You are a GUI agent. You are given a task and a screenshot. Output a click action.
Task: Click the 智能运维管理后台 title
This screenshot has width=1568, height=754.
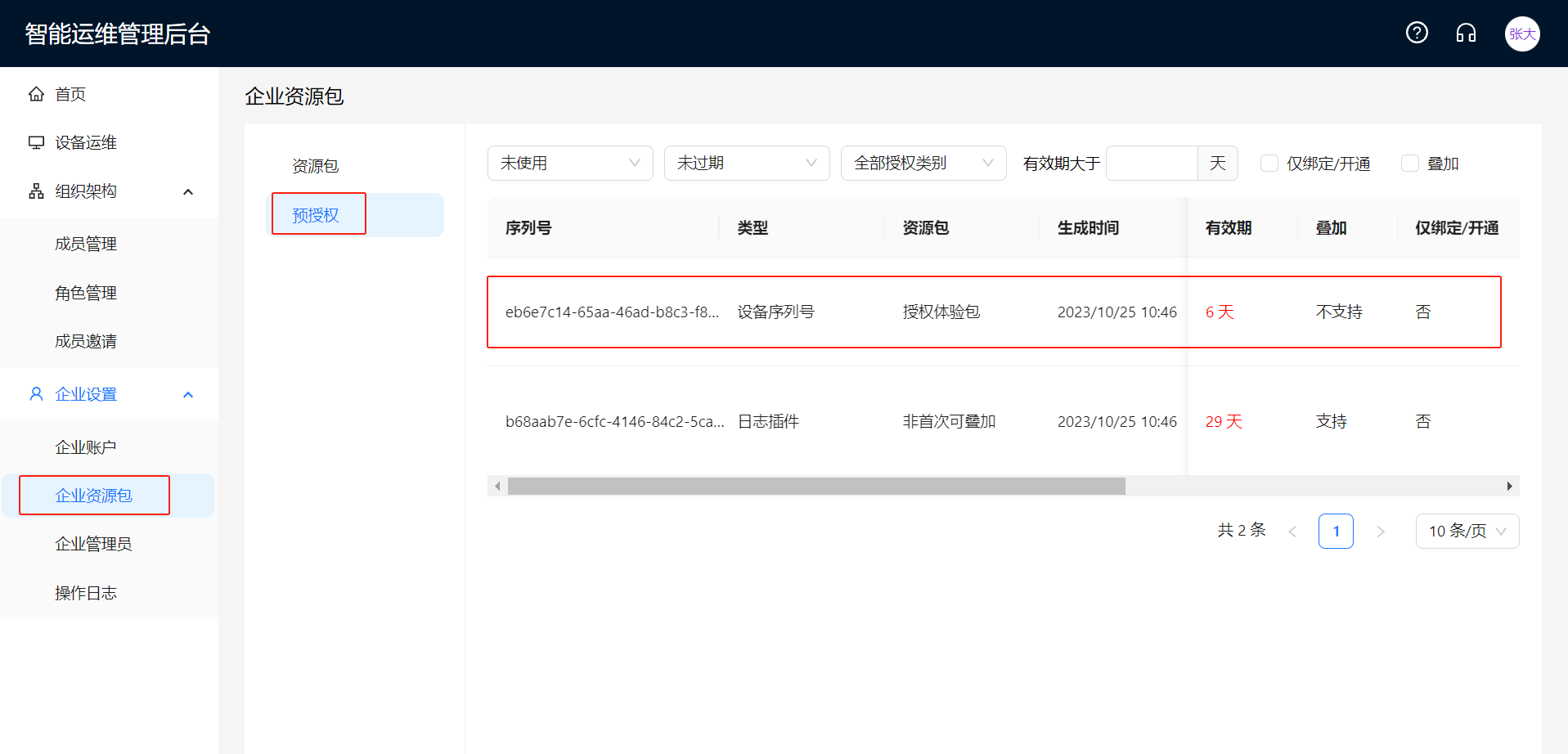pos(118,34)
